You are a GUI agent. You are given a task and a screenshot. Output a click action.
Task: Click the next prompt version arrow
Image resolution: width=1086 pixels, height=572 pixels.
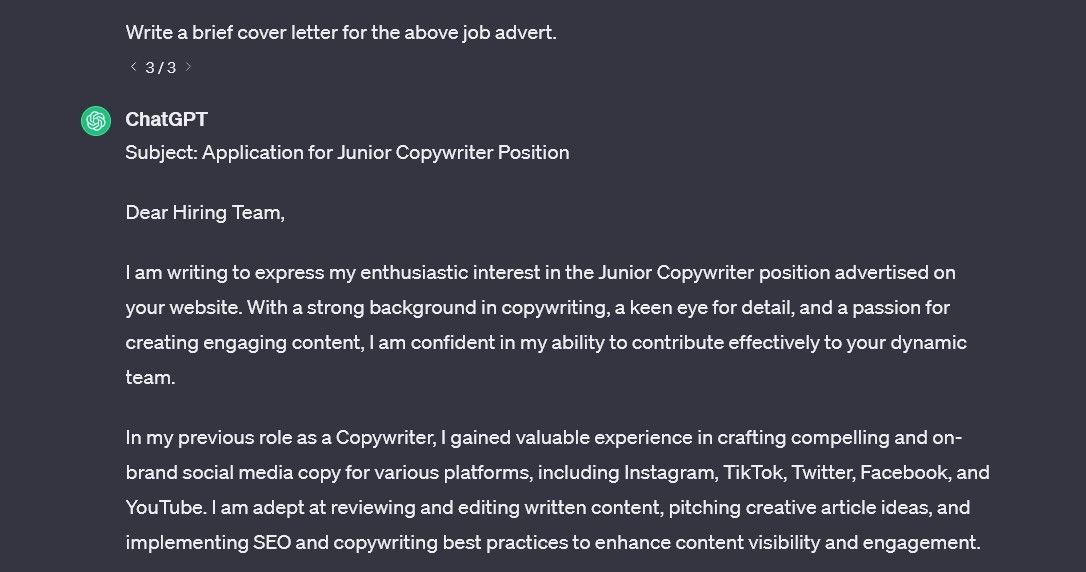click(188, 66)
